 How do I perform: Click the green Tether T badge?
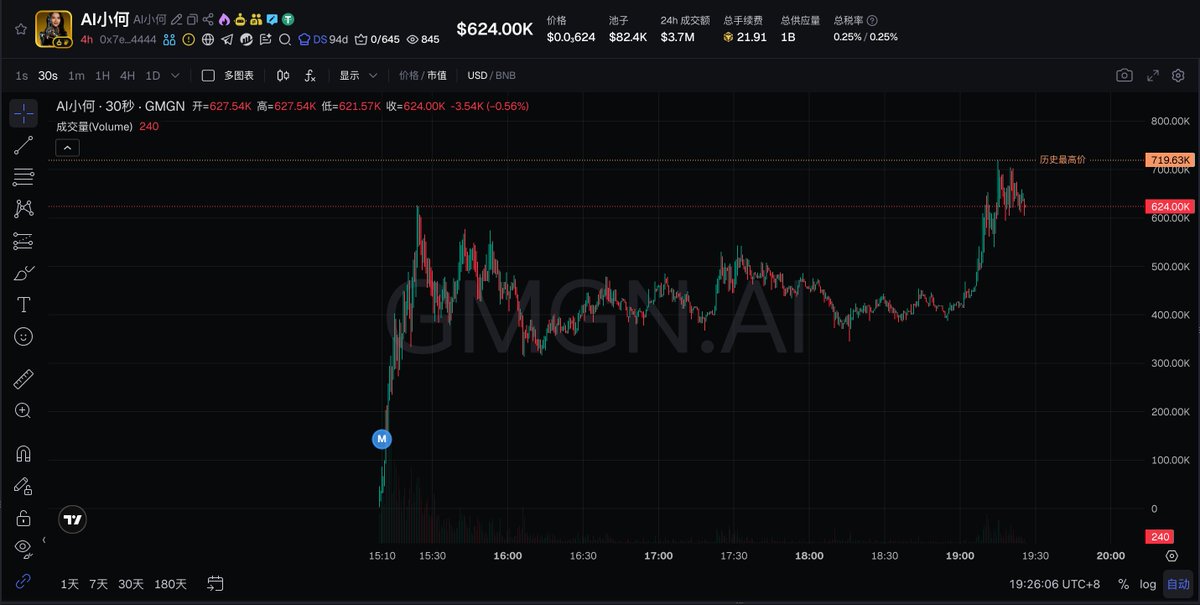[288, 19]
